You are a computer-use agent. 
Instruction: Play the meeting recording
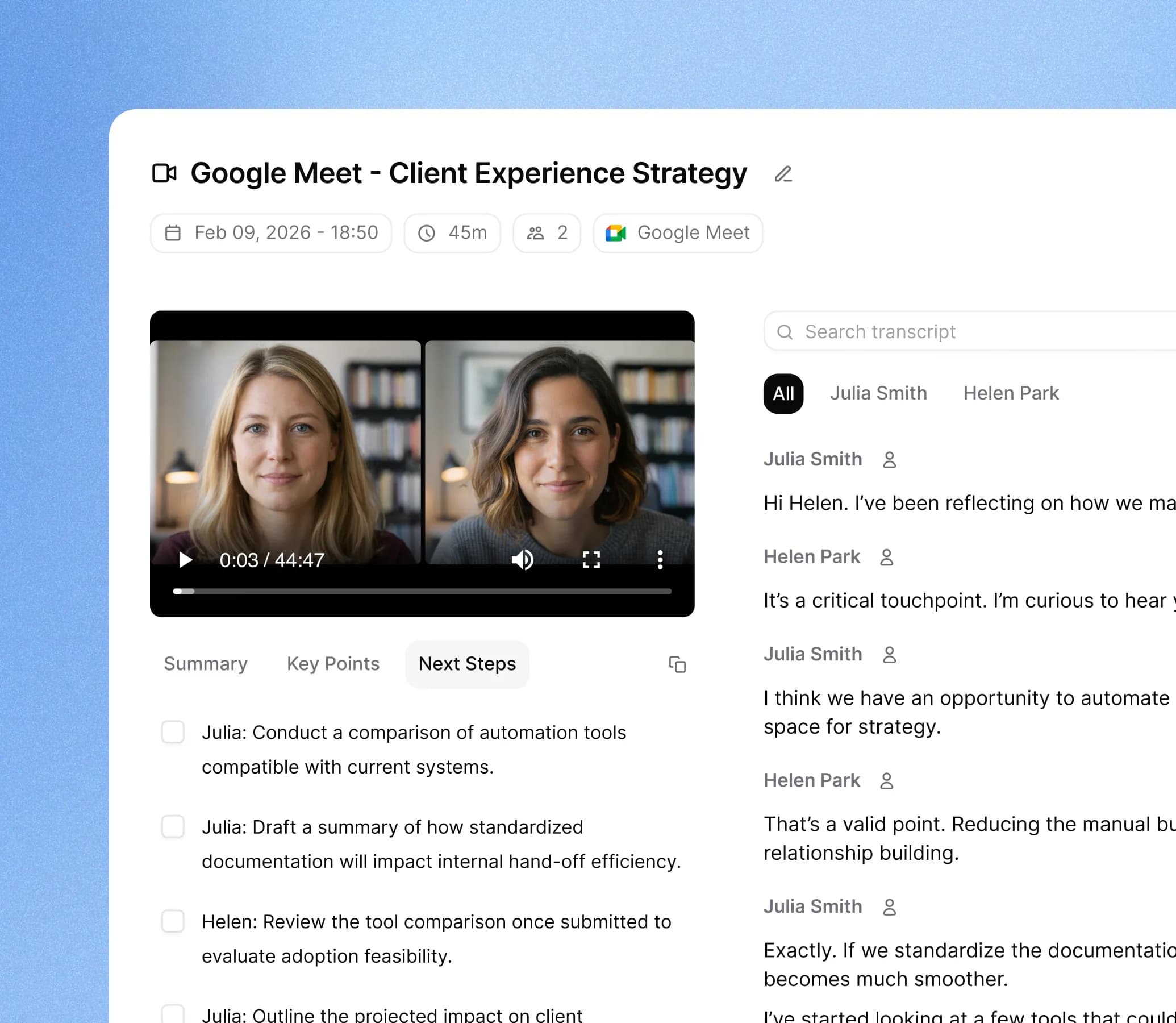185,560
